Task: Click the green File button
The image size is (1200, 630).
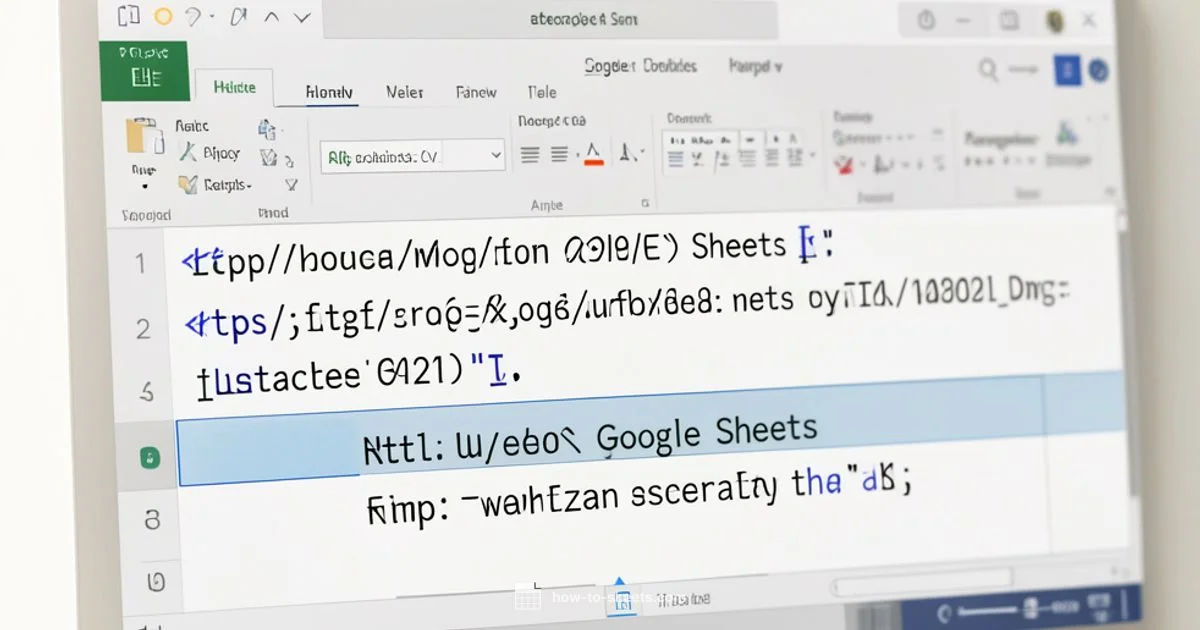Action: click(144, 71)
